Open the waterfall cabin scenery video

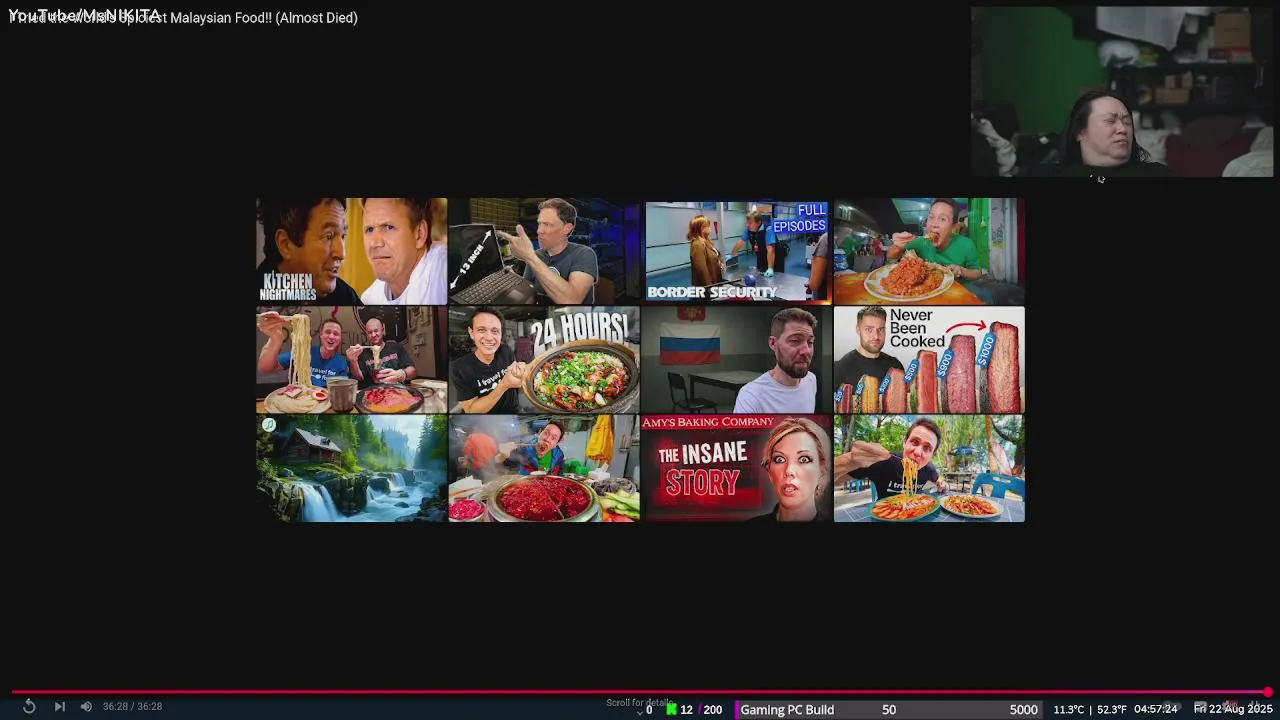coord(351,468)
